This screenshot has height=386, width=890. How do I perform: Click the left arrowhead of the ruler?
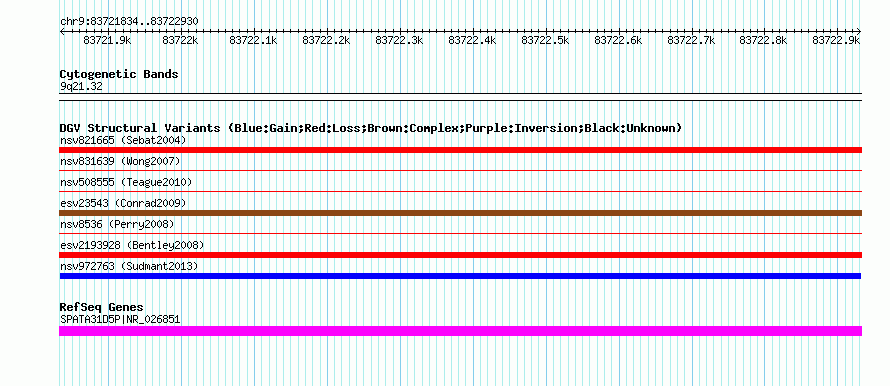tap(62, 31)
